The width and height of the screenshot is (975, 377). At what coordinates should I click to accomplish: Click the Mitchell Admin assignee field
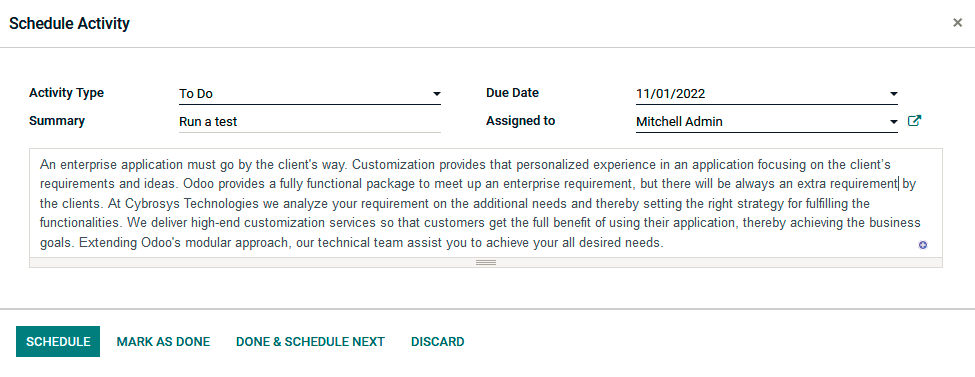coord(767,122)
